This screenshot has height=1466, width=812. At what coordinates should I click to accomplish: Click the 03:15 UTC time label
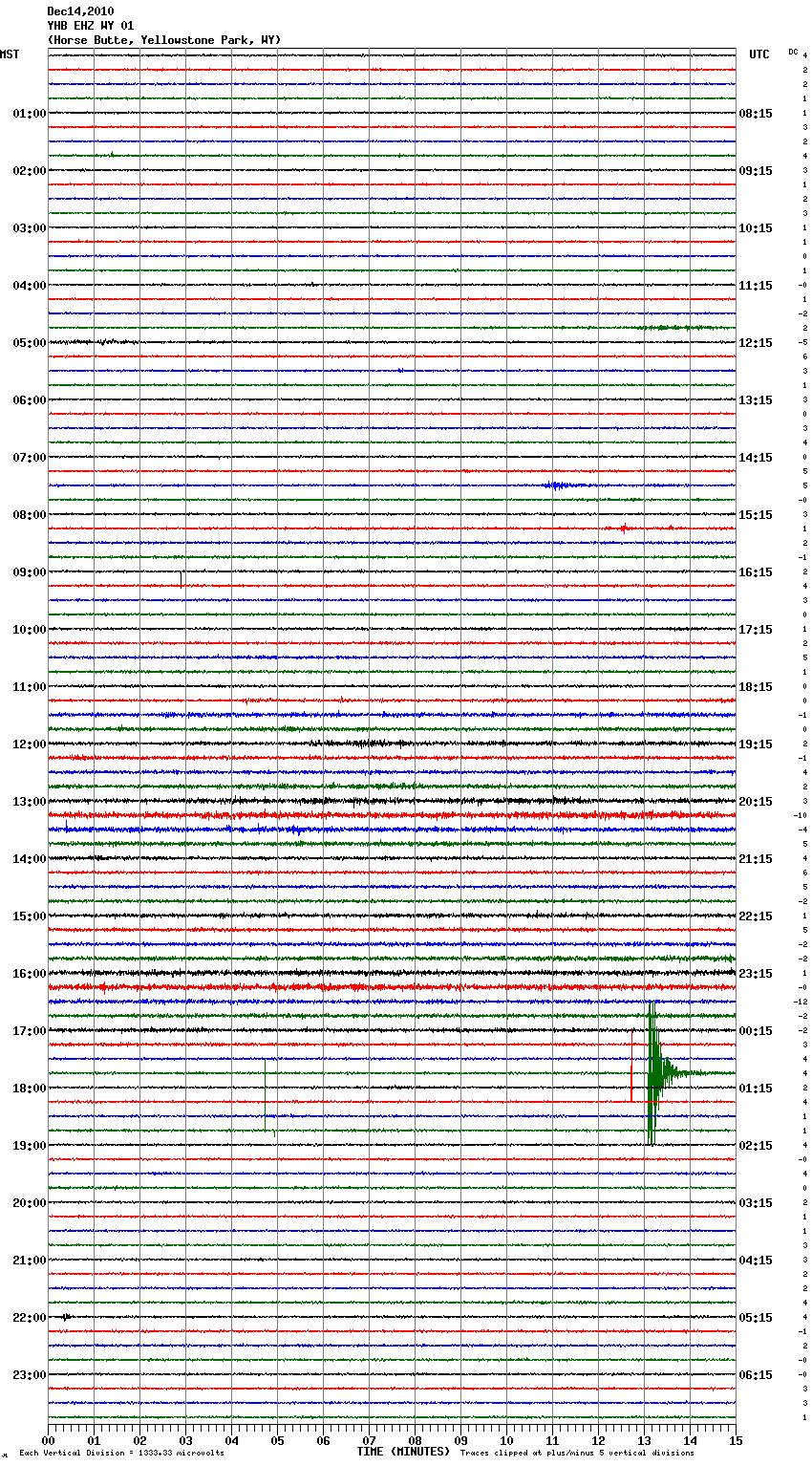(x=756, y=1203)
